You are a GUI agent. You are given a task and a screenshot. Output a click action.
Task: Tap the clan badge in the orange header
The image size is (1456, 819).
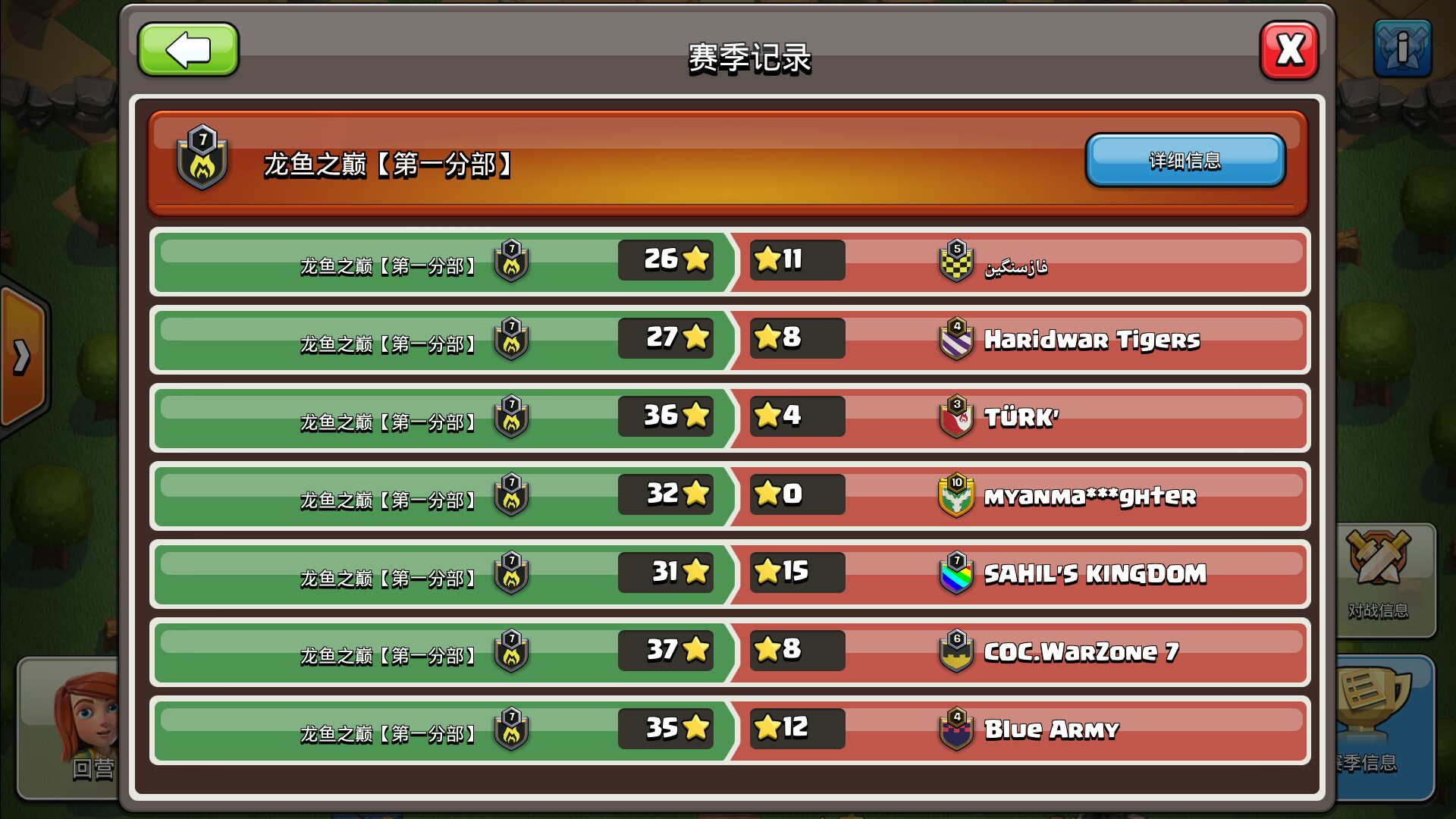[202, 158]
